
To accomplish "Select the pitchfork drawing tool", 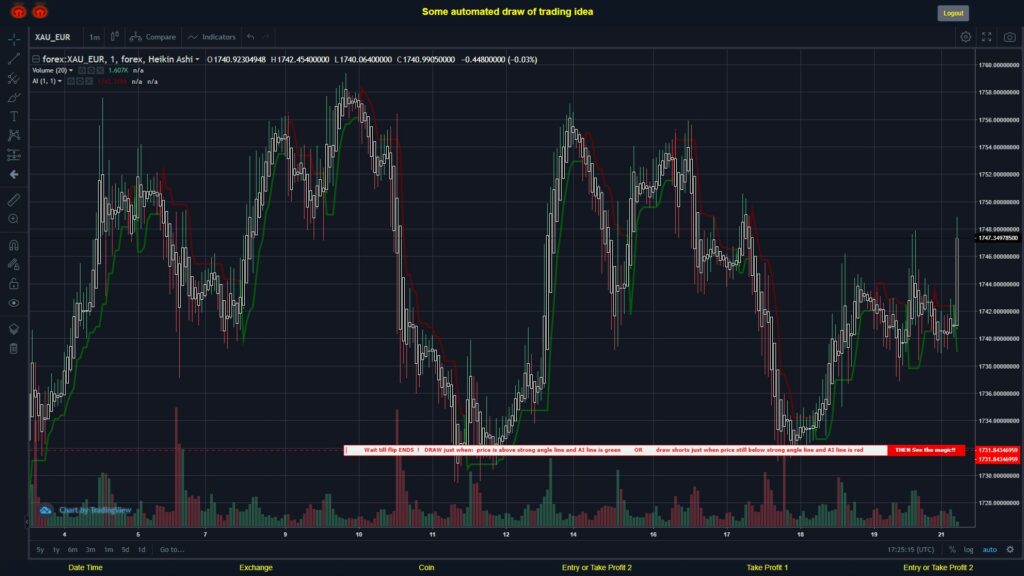I will coord(14,78).
